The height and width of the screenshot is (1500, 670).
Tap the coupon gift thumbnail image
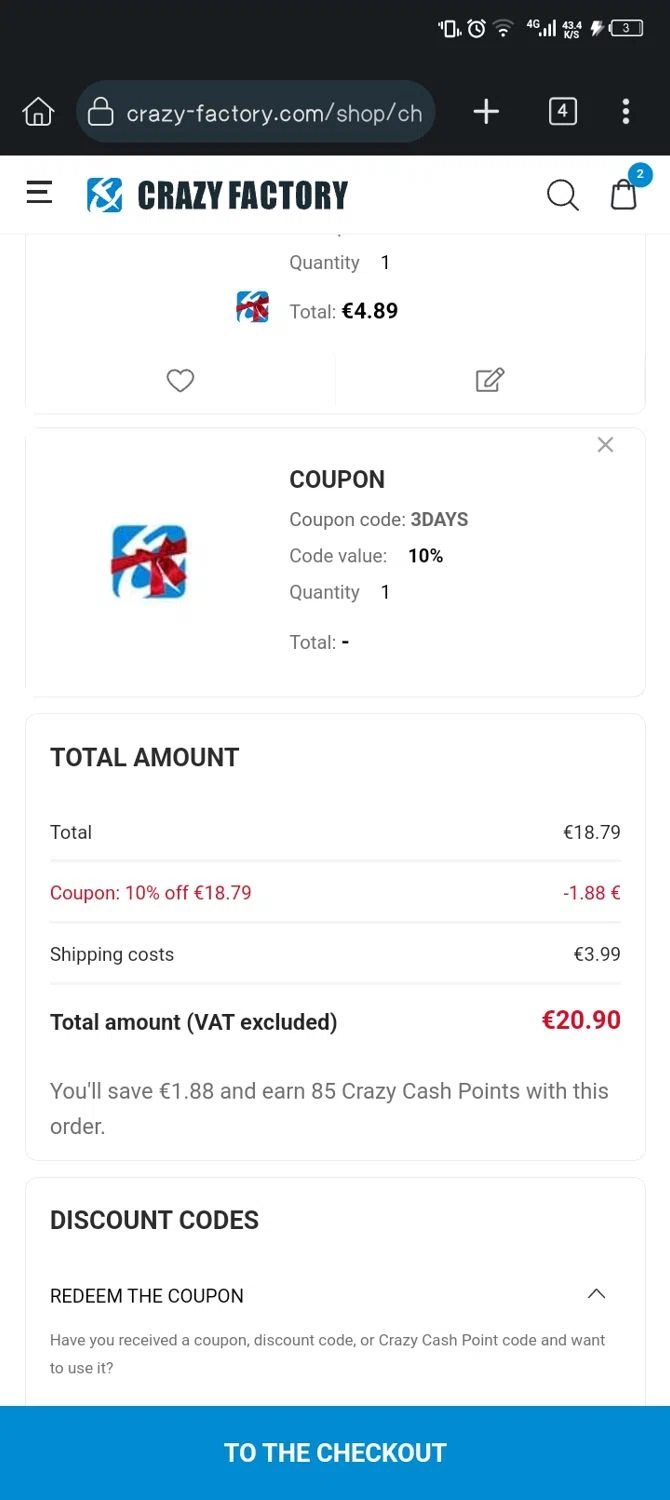point(149,561)
